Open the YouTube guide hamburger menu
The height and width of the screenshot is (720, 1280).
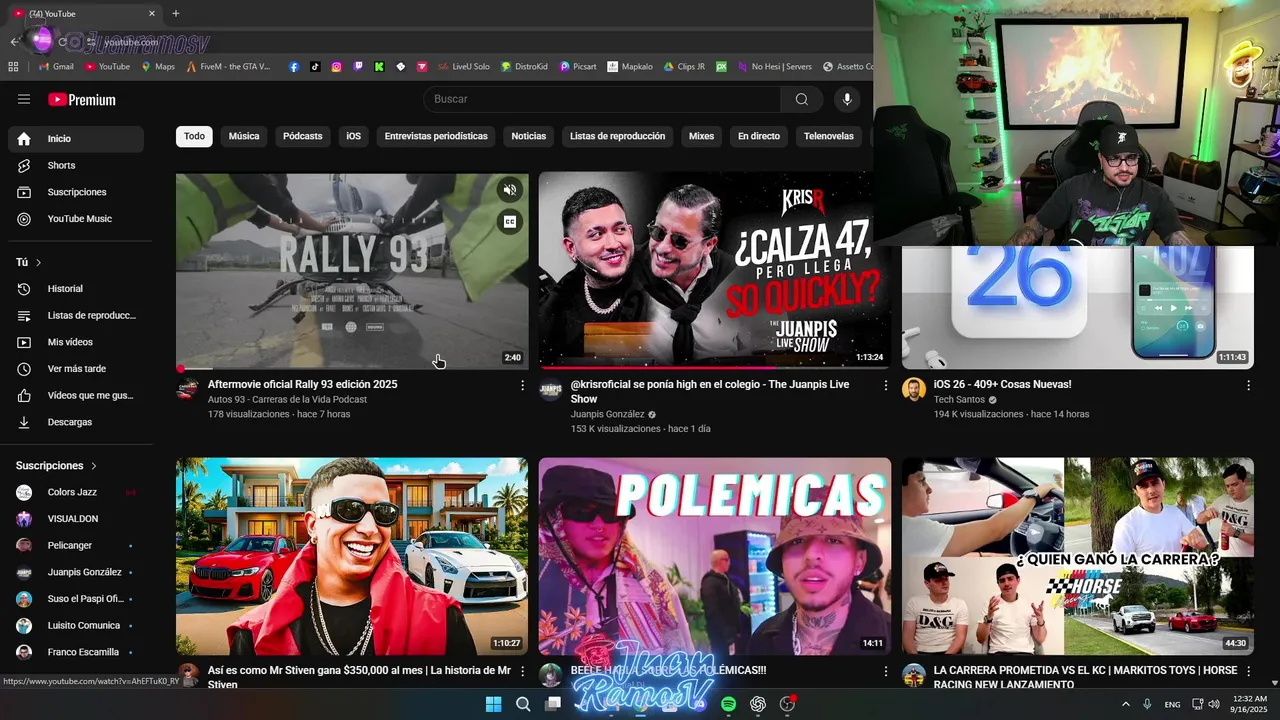(x=24, y=99)
